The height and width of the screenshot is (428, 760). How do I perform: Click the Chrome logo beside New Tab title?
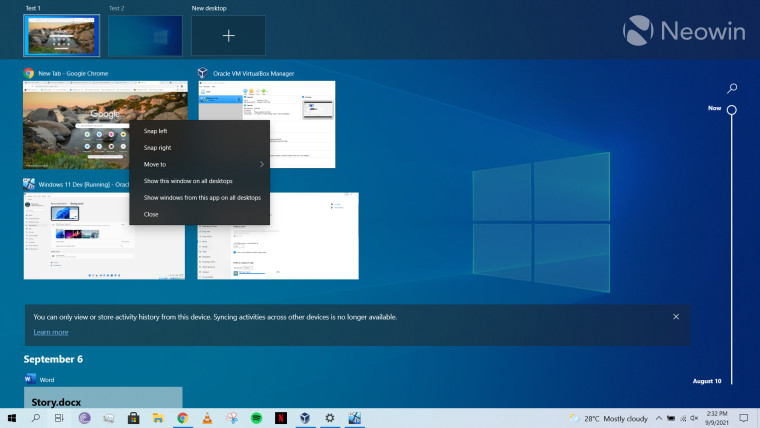(x=29, y=73)
